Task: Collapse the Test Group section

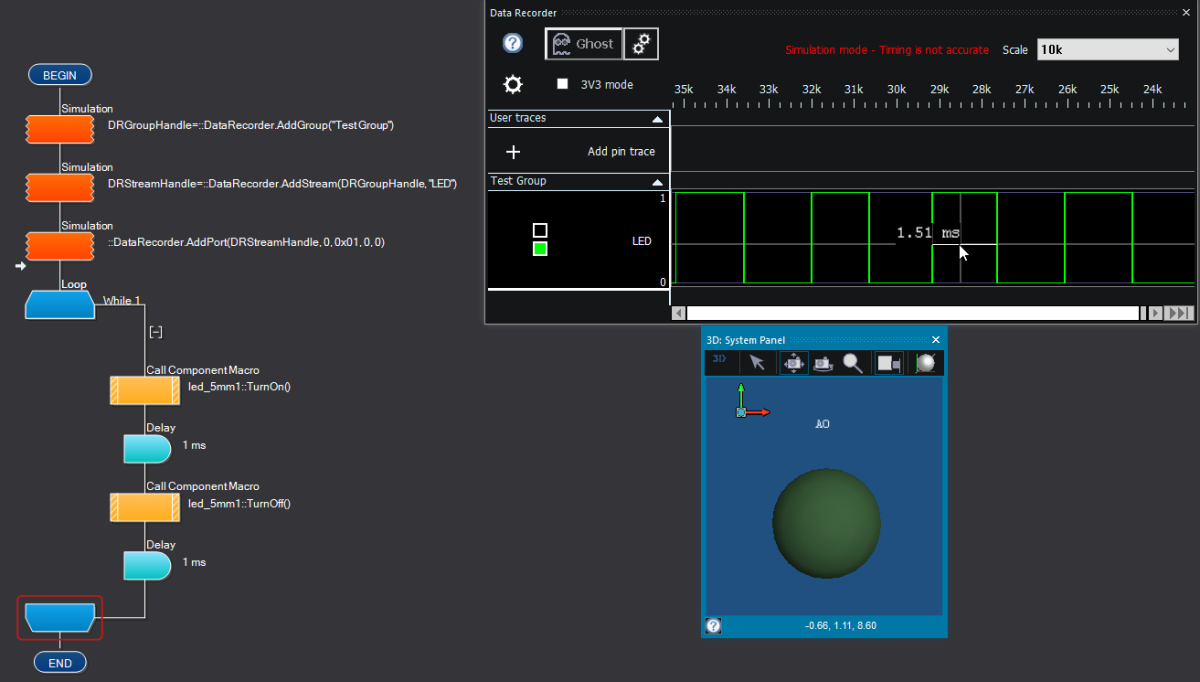Action: (657, 182)
